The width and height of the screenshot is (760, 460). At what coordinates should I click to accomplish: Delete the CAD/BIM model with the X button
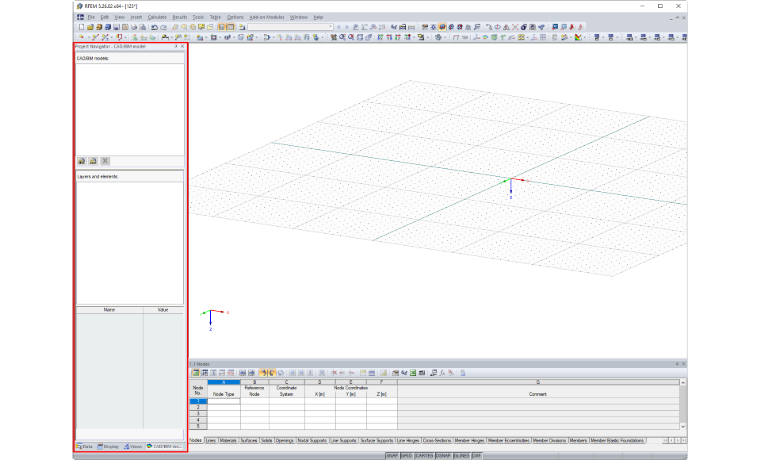pos(105,161)
